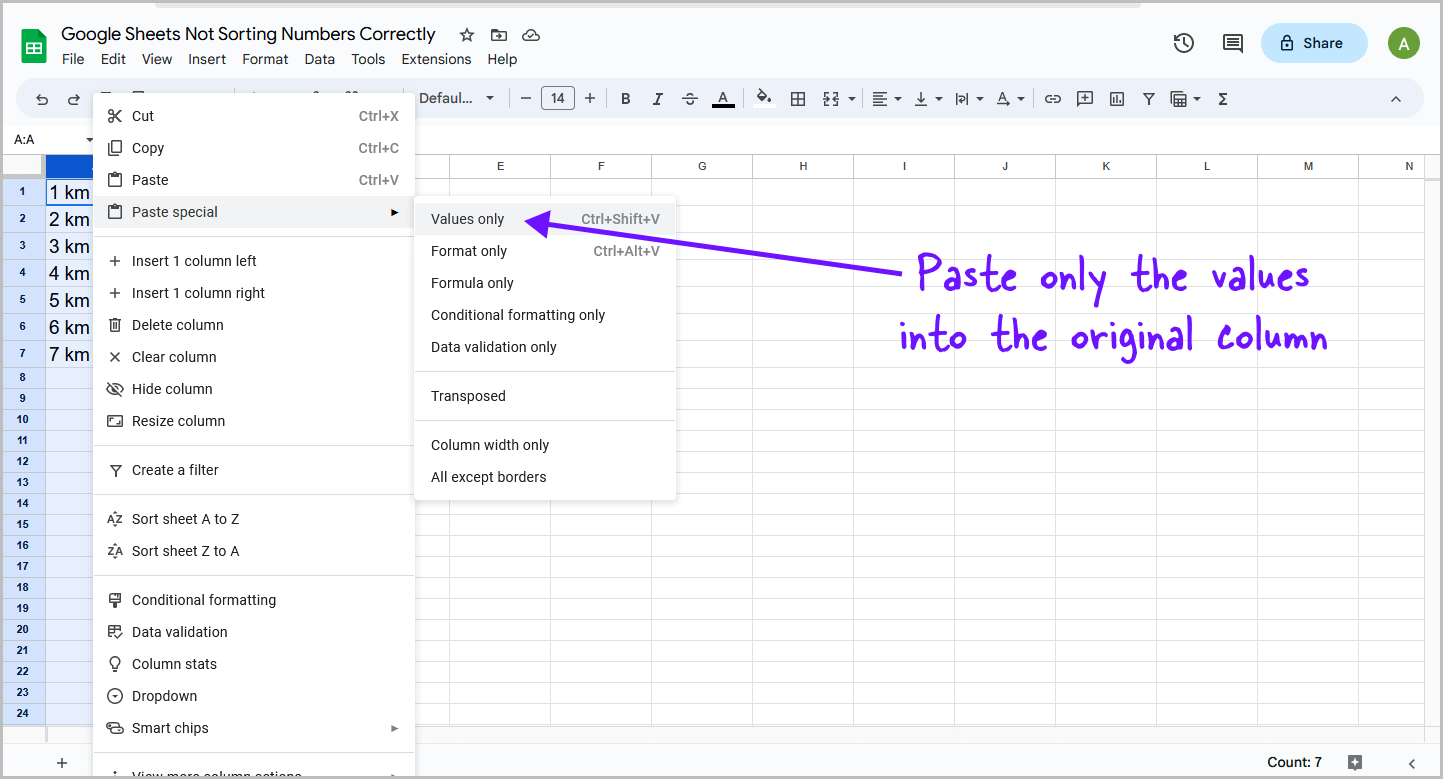The width and height of the screenshot is (1443, 779).
Task: Click the font size field showing 14
Action: coord(558,98)
